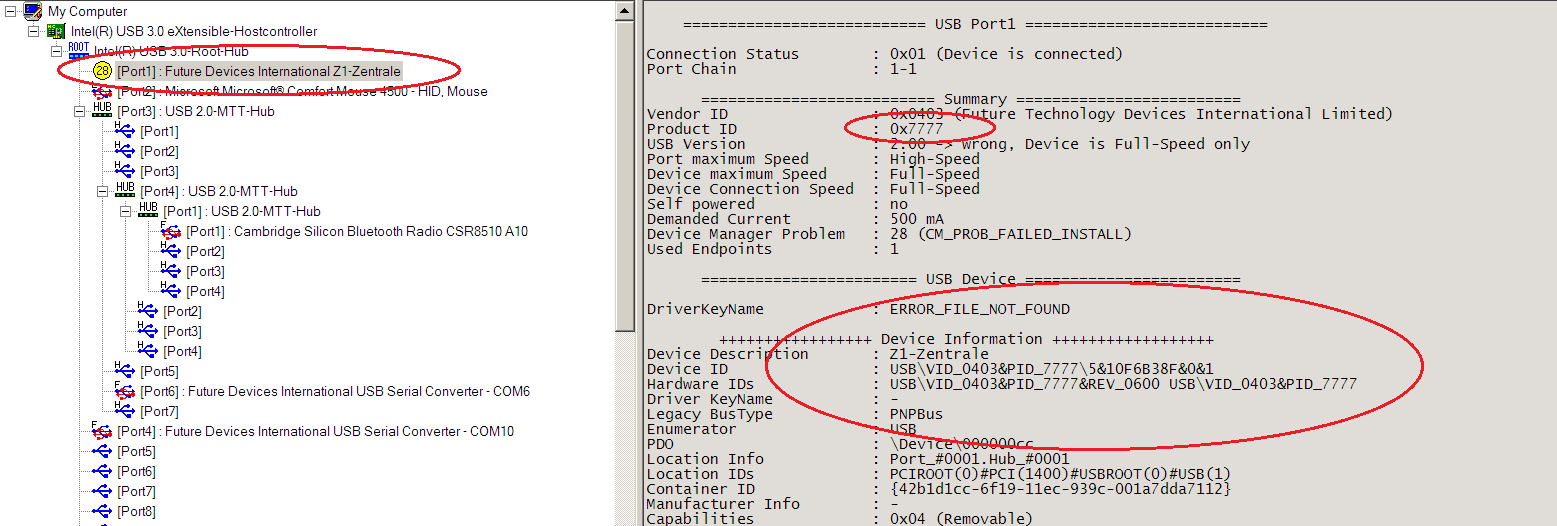This screenshot has height=526, width=1557.
Task: Click the 'Port maximum Speed : High-Speed' line
Action: click(813, 159)
